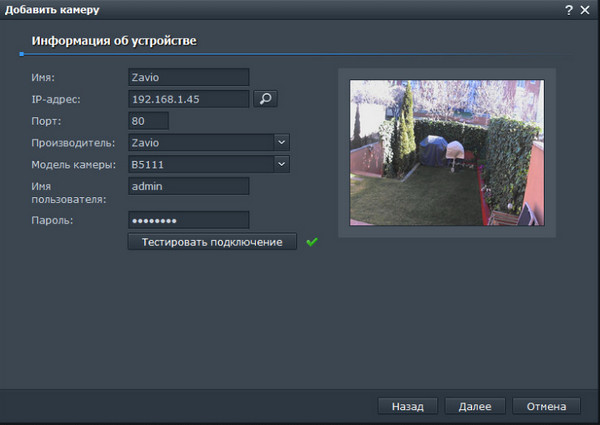This screenshot has width=600, height=425.
Task: Click the blue wizard progress indicator dot
Action: tap(21, 54)
